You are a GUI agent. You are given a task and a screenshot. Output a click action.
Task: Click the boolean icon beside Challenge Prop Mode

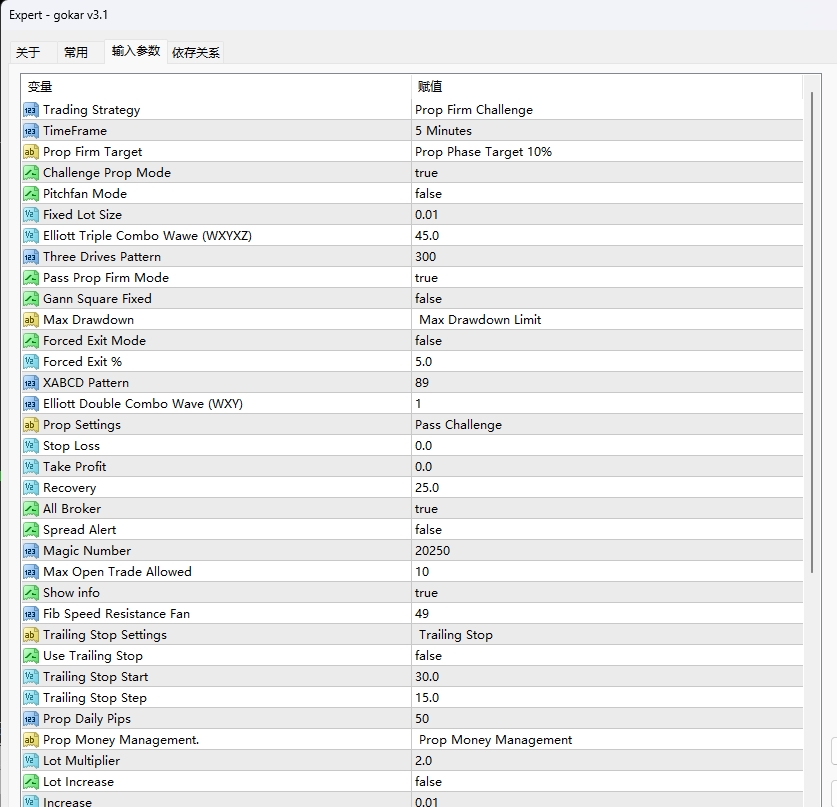(30, 173)
